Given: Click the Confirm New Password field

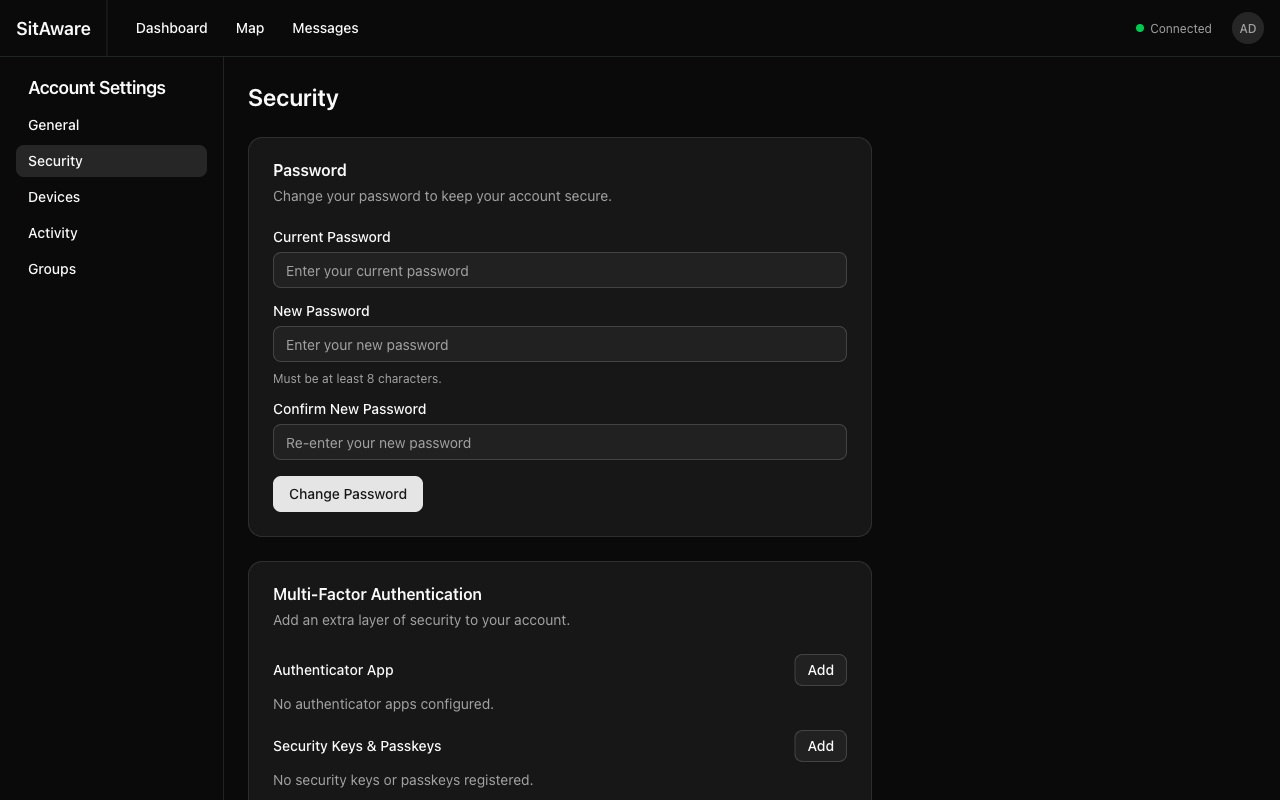Looking at the screenshot, I should (x=560, y=442).
